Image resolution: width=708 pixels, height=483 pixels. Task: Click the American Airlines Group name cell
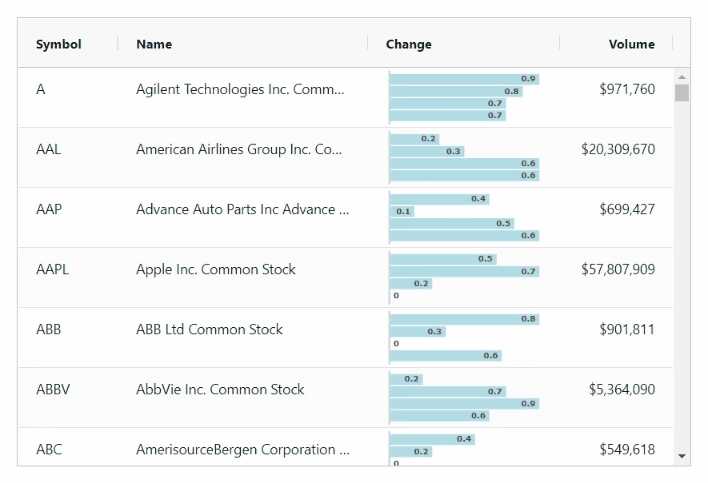tap(239, 149)
